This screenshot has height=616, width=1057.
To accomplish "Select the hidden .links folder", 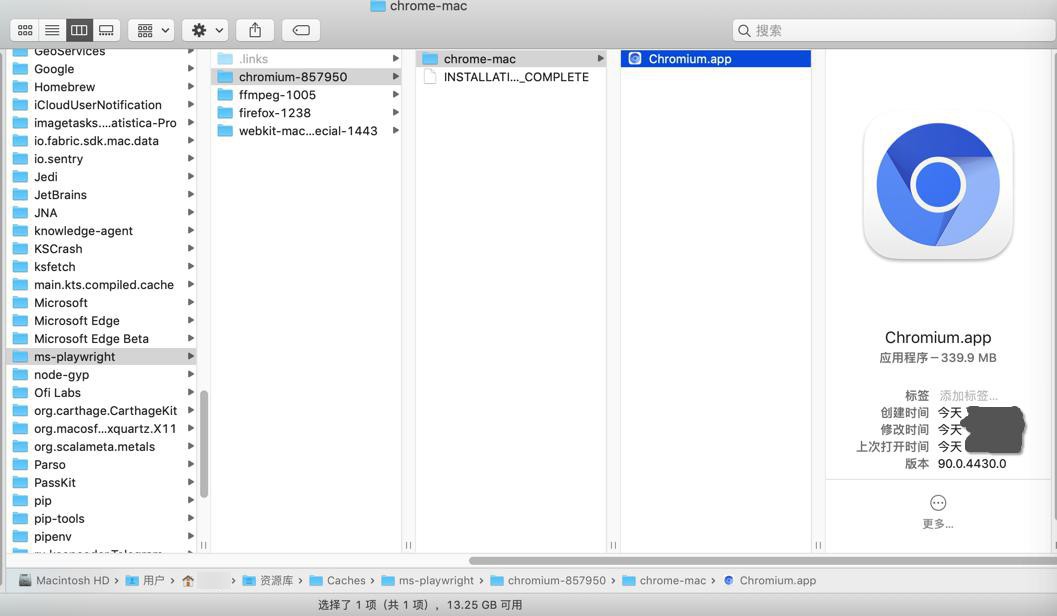I will pos(307,59).
